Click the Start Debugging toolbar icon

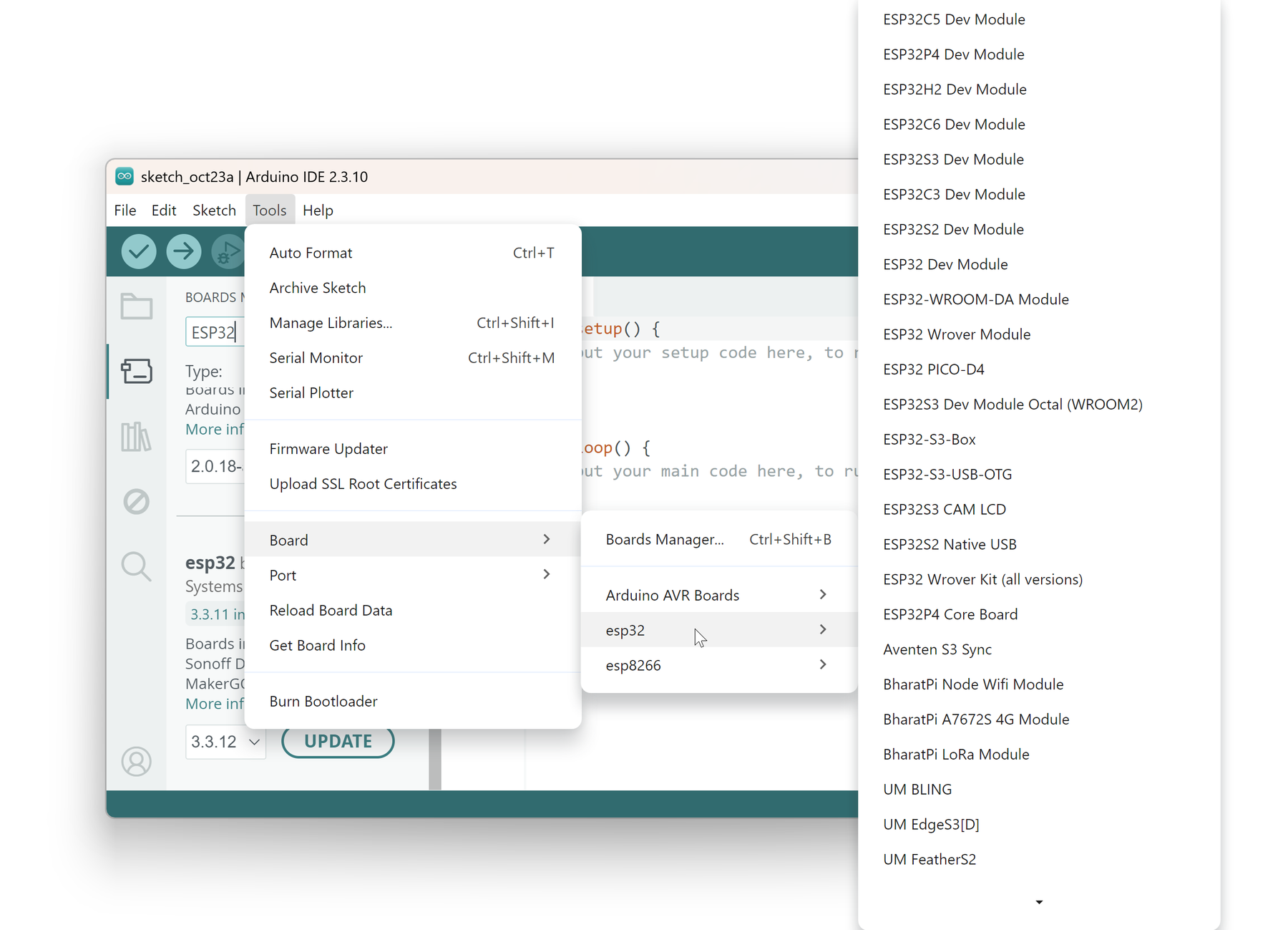[x=228, y=251]
